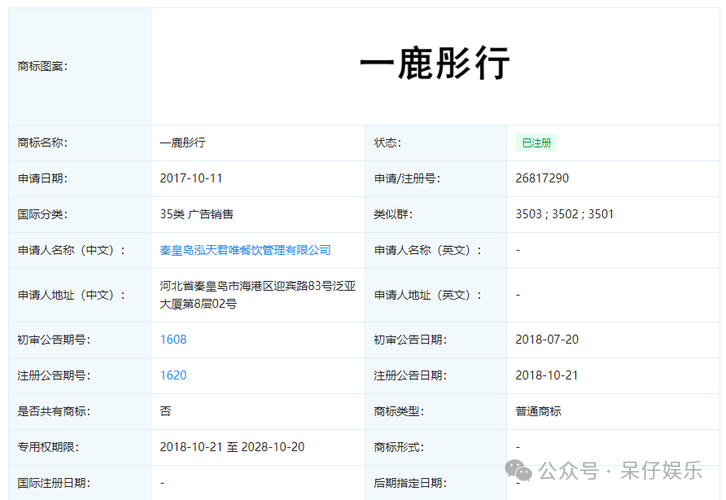
Task: Open applicant link 秦皇岛泓天君唯餐饮管理有限公司
Action: point(245,250)
